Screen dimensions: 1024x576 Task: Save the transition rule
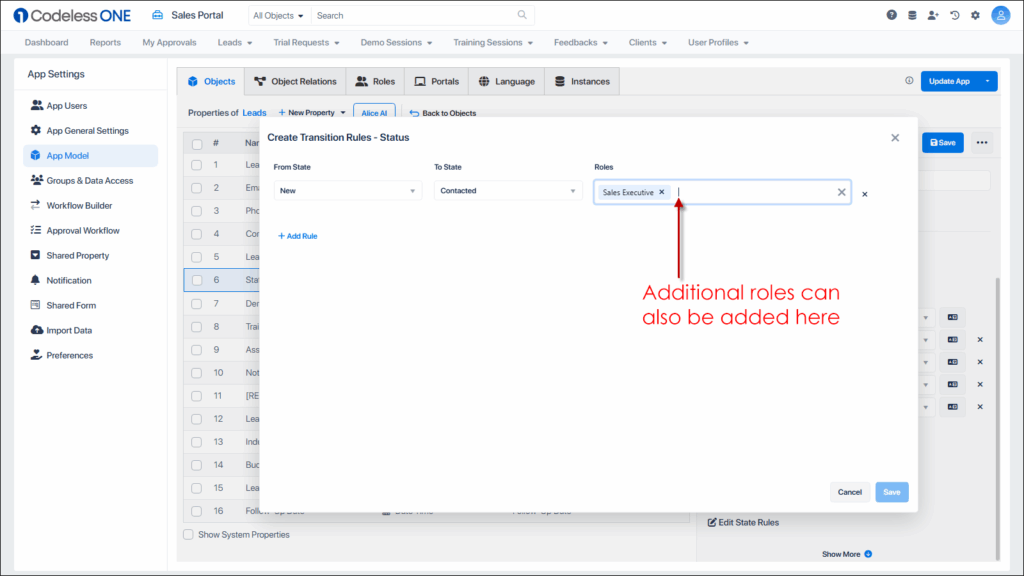coord(891,492)
